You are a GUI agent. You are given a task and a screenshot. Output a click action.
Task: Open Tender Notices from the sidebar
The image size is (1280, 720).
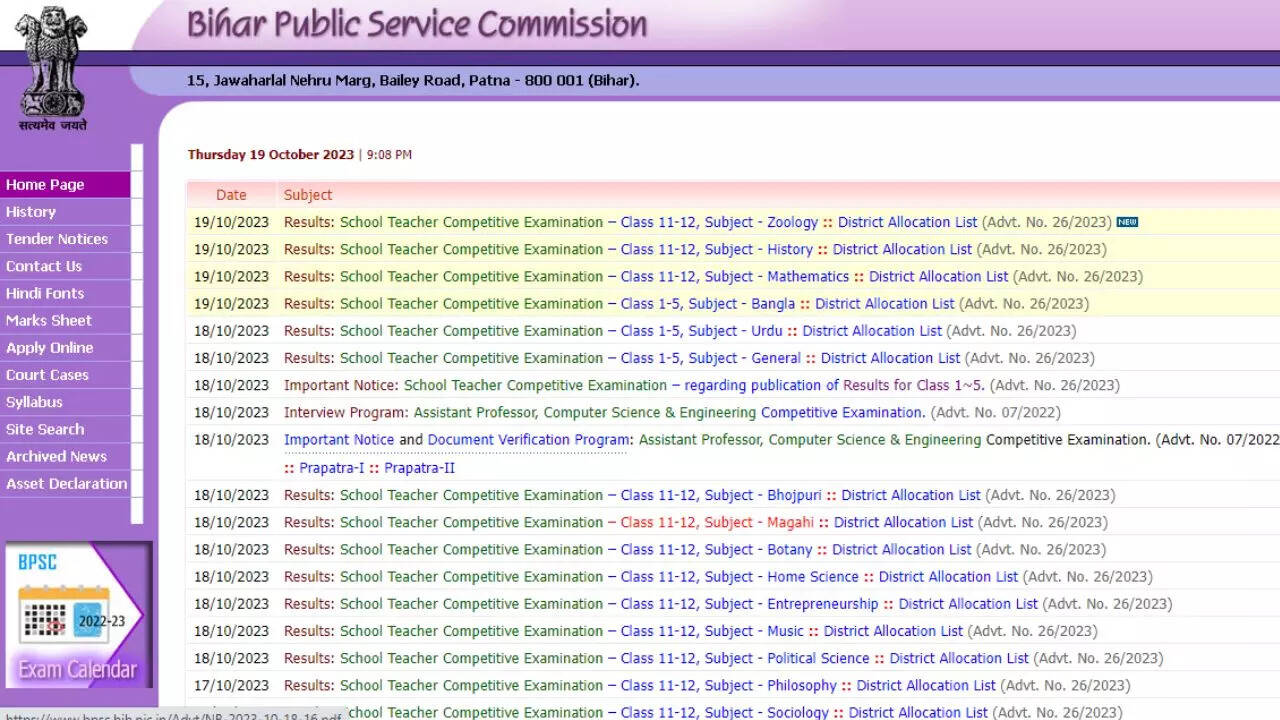57,239
